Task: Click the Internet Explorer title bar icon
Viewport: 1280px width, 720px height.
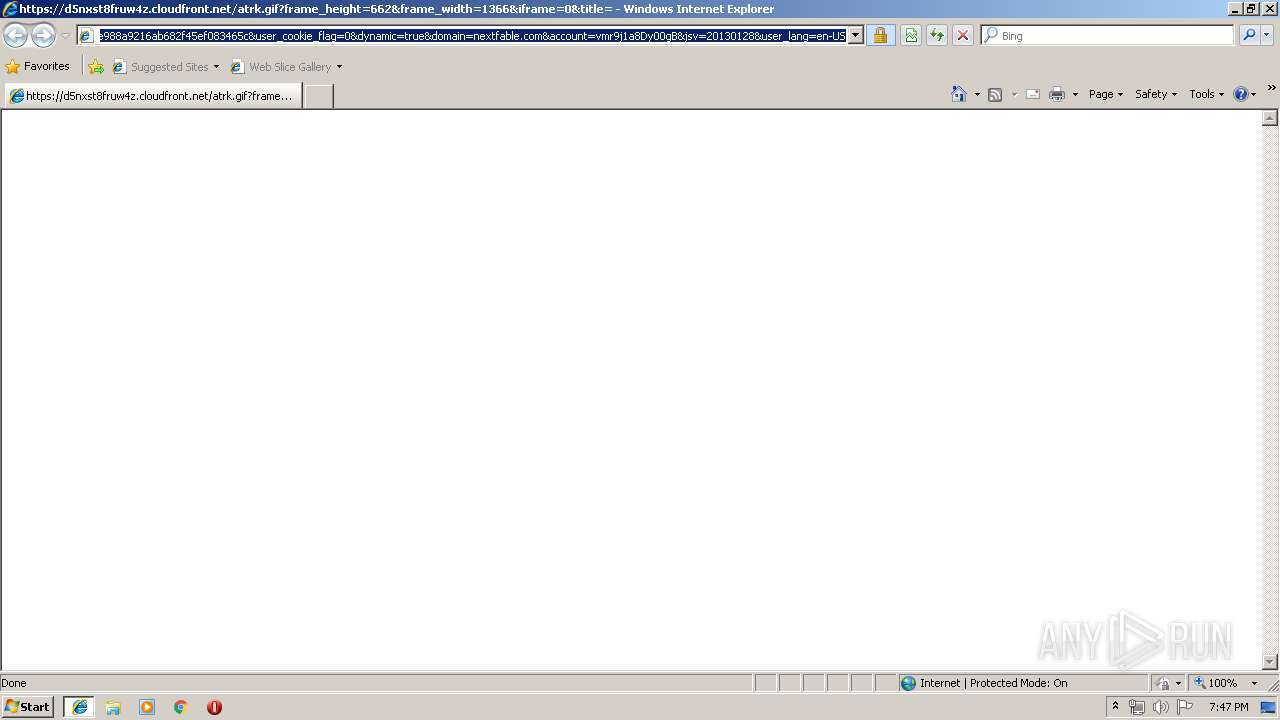Action: pyautogui.click(x=10, y=9)
